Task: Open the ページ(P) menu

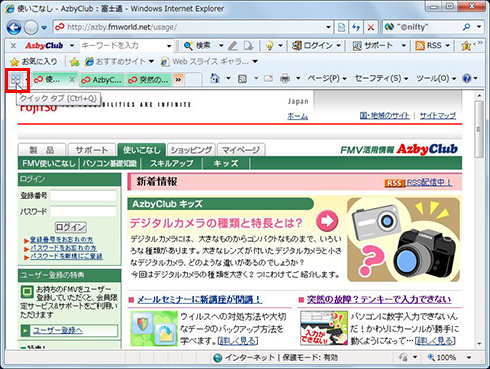Action: click(327, 79)
